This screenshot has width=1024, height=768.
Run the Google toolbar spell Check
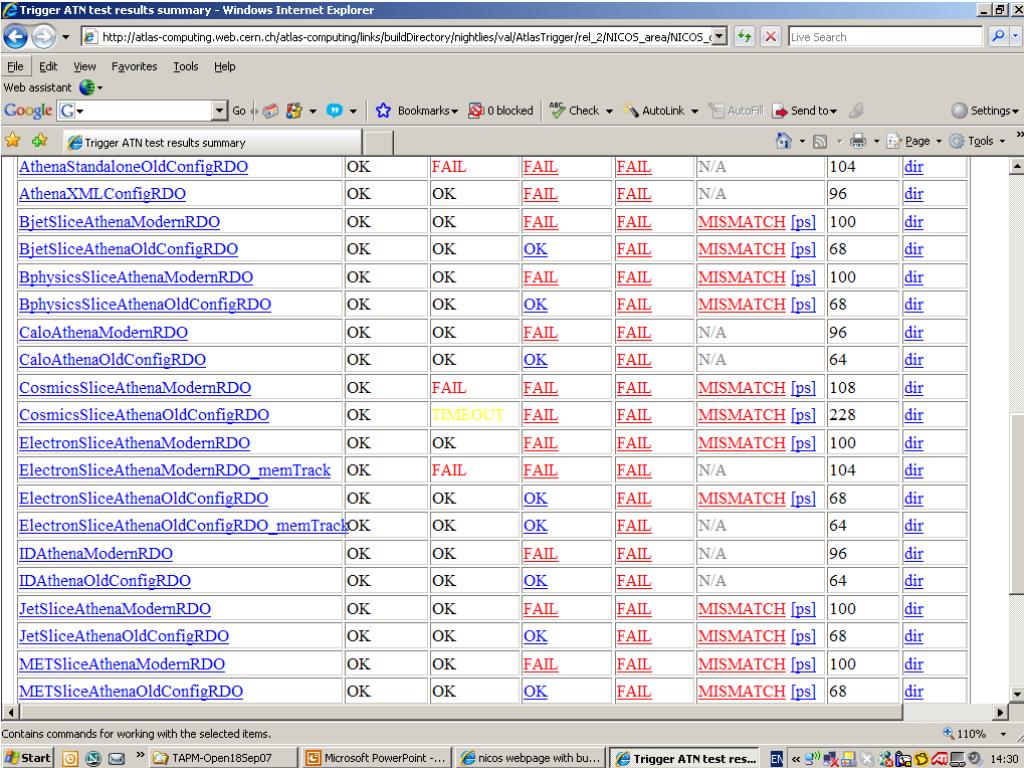tap(581, 110)
